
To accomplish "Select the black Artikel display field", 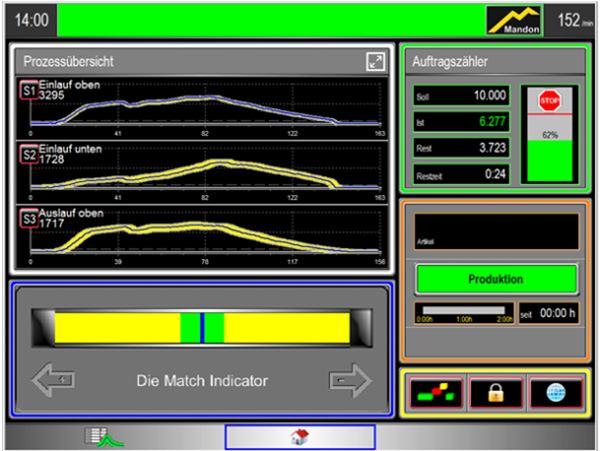I will coord(496,230).
